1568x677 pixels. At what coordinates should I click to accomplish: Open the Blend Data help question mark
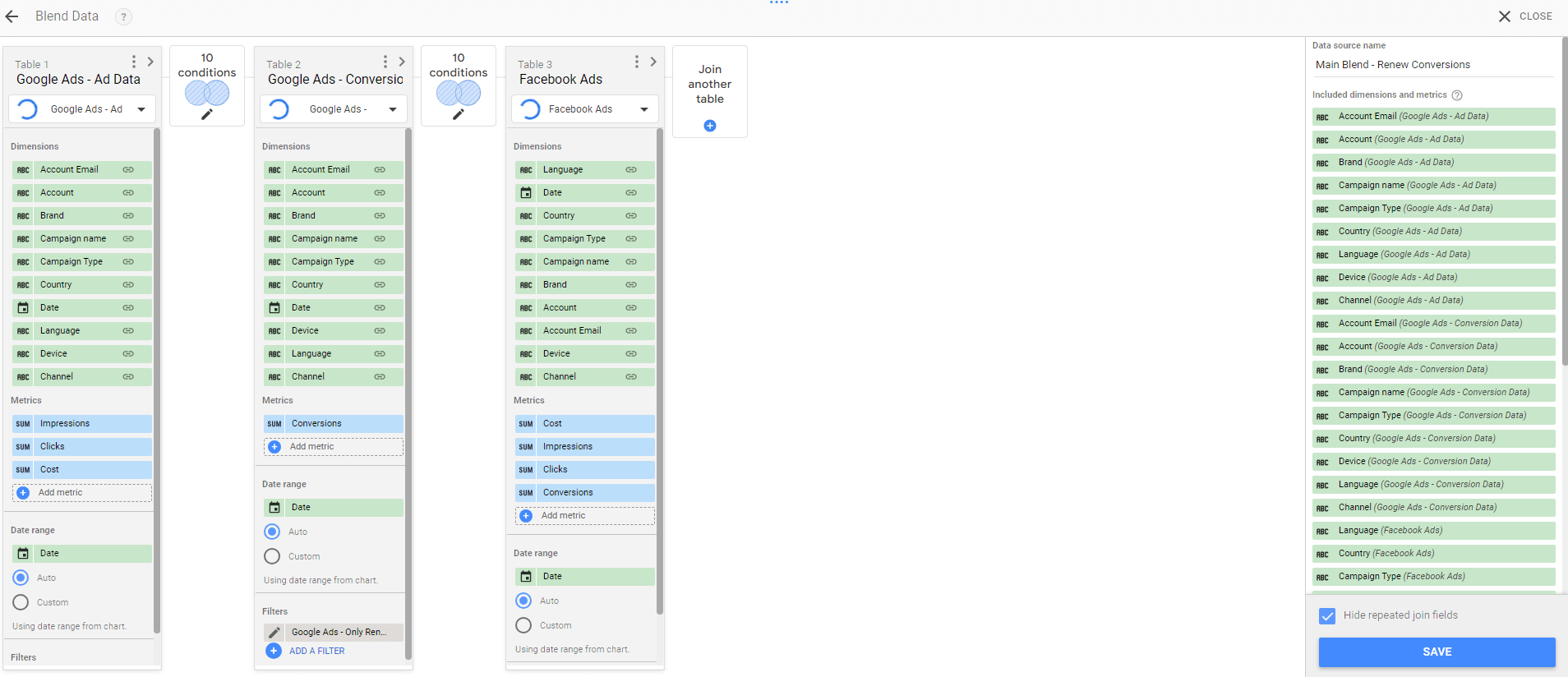click(x=123, y=16)
